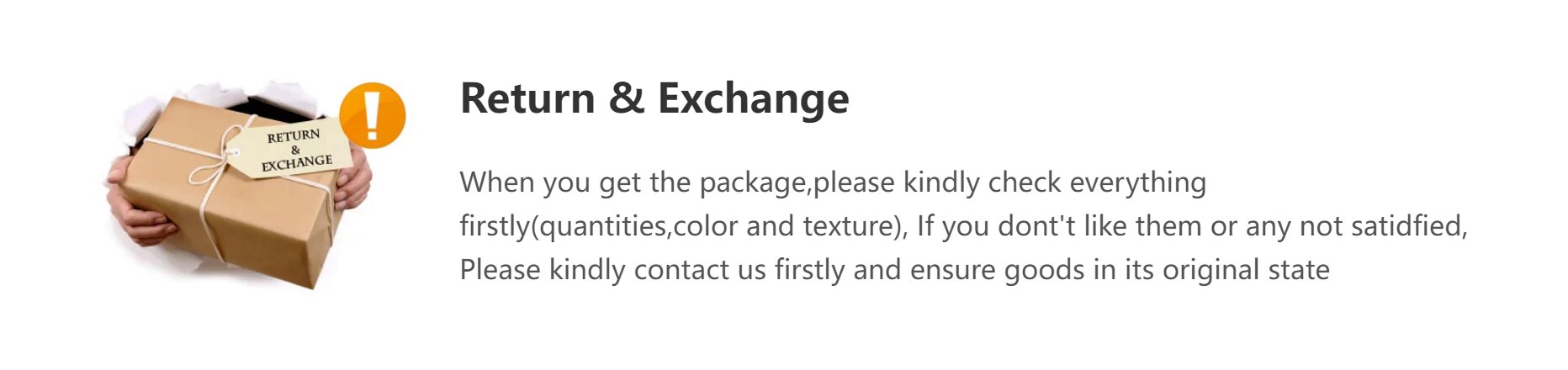This screenshot has width=1568, height=370.
Task: Click the right hand under the tag
Action: point(353,181)
